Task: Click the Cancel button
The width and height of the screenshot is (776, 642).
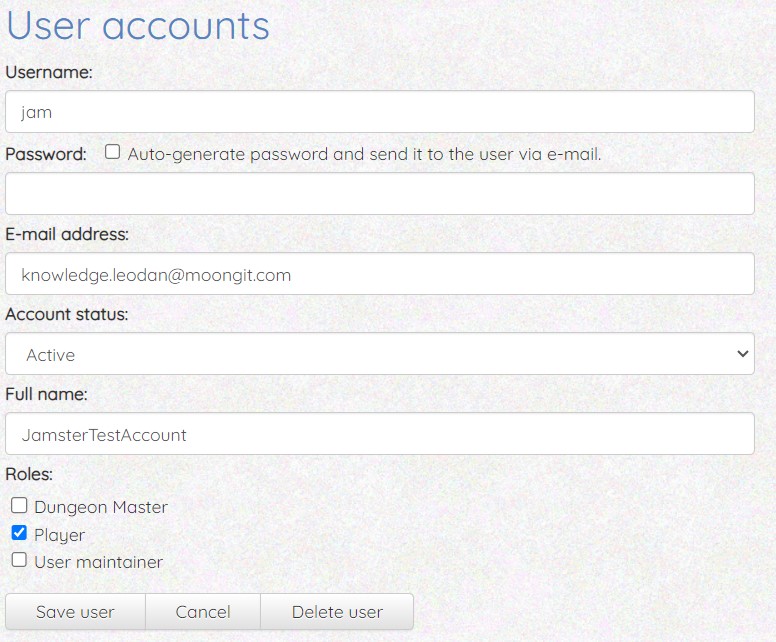Action: click(x=203, y=612)
